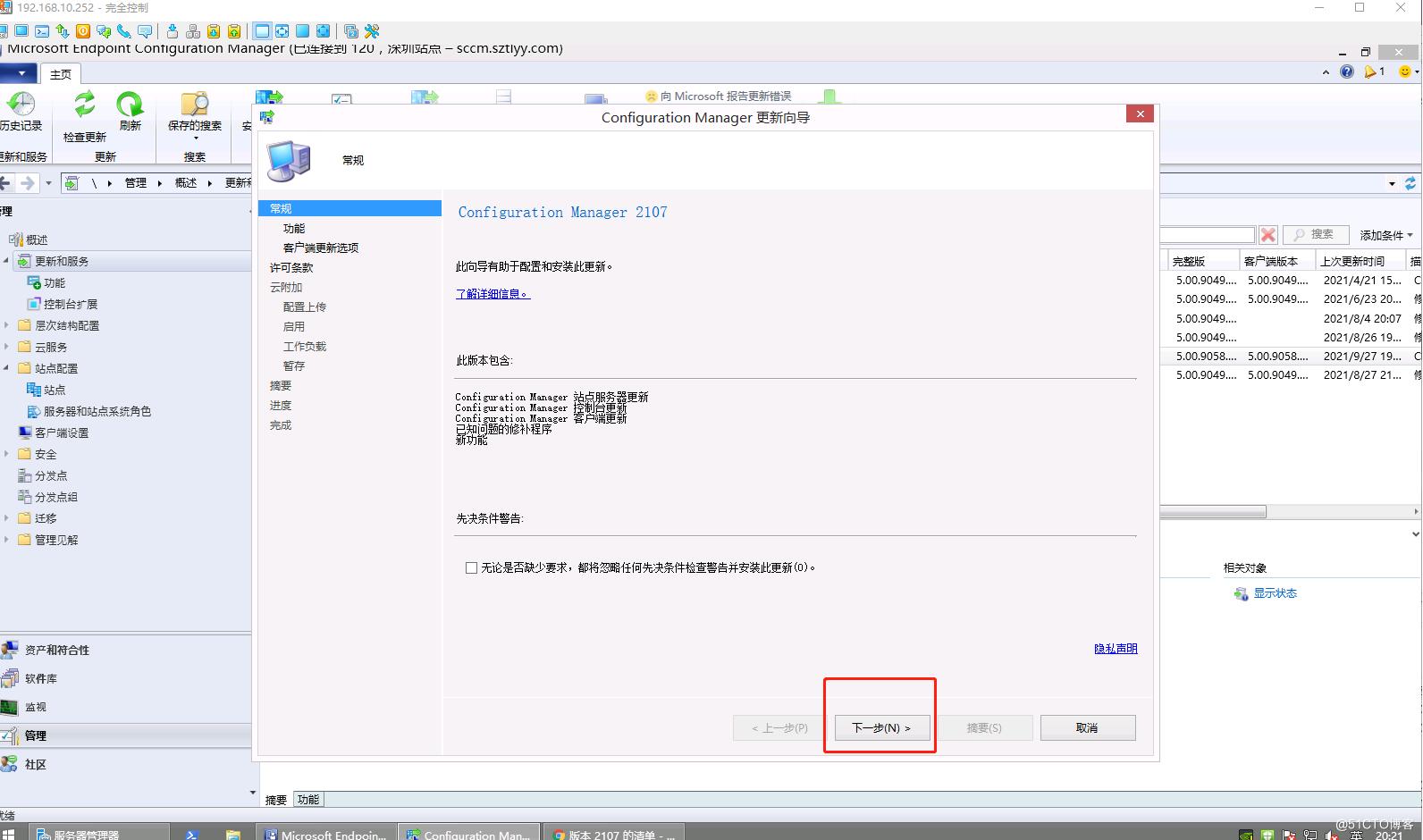The height and width of the screenshot is (840, 1423).
Task: Click the 检查更新 check updates icon
Action: [x=84, y=105]
